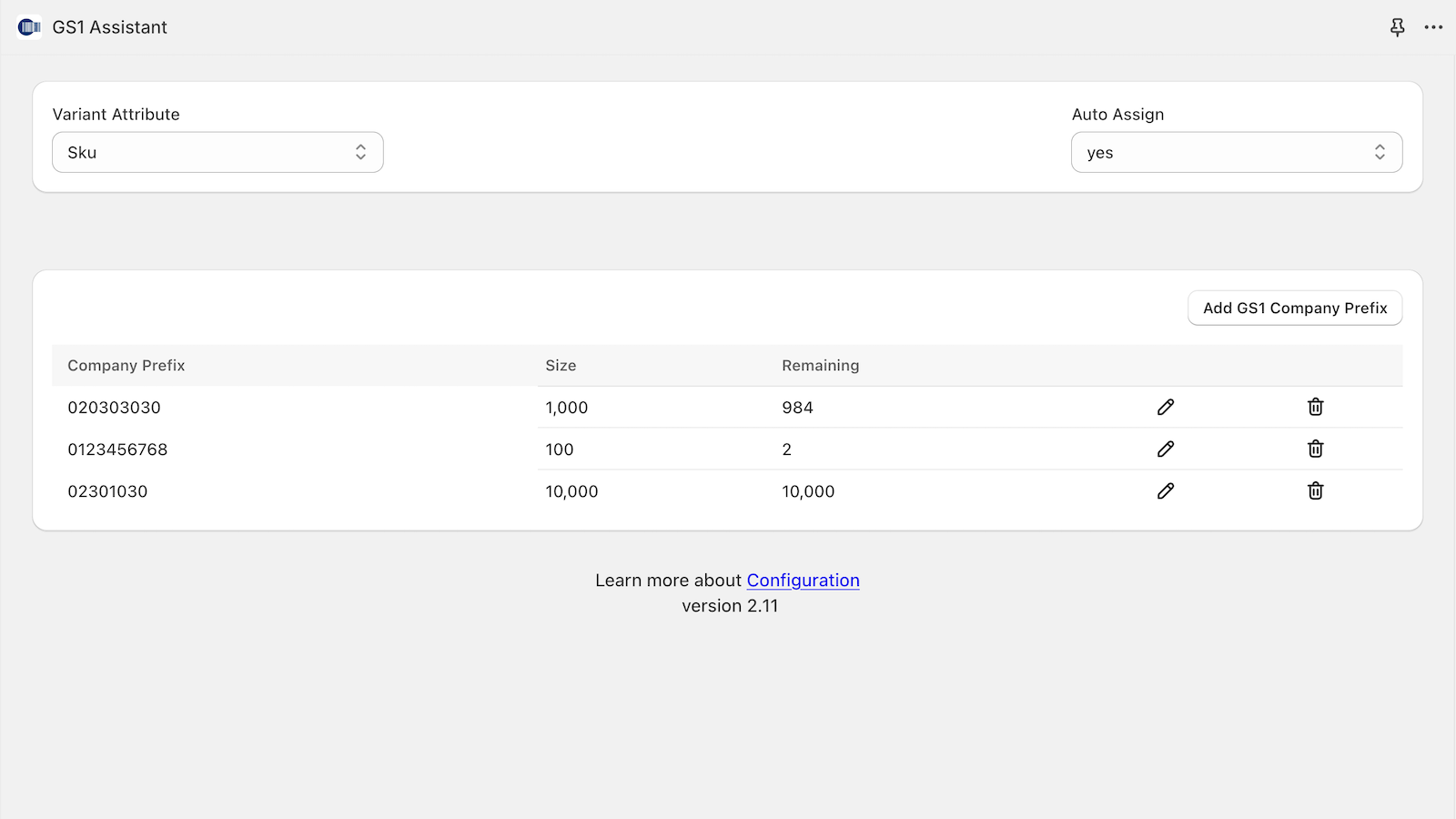Click Add GS1 Company Prefix button

click(x=1294, y=308)
